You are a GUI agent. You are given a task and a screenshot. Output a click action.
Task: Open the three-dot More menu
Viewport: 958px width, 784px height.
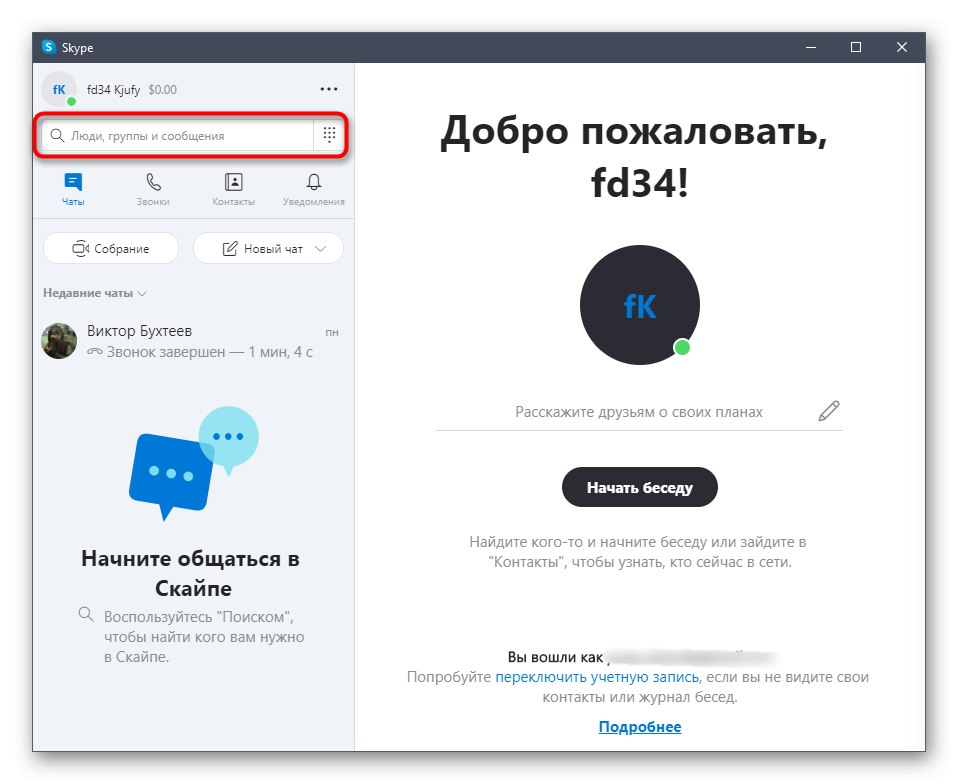(x=329, y=89)
